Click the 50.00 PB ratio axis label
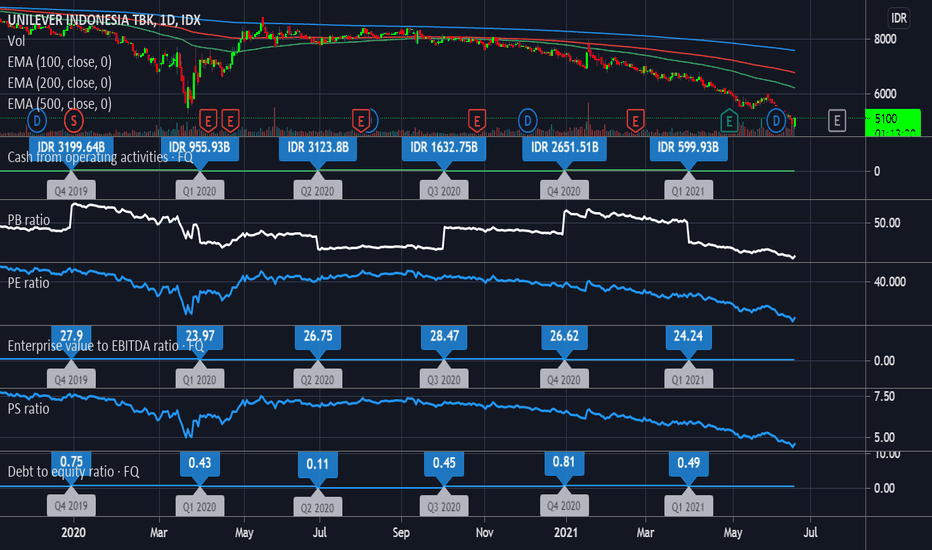Image resolution: width=932 pixels, height=550 pixels. tap(887, 223)
